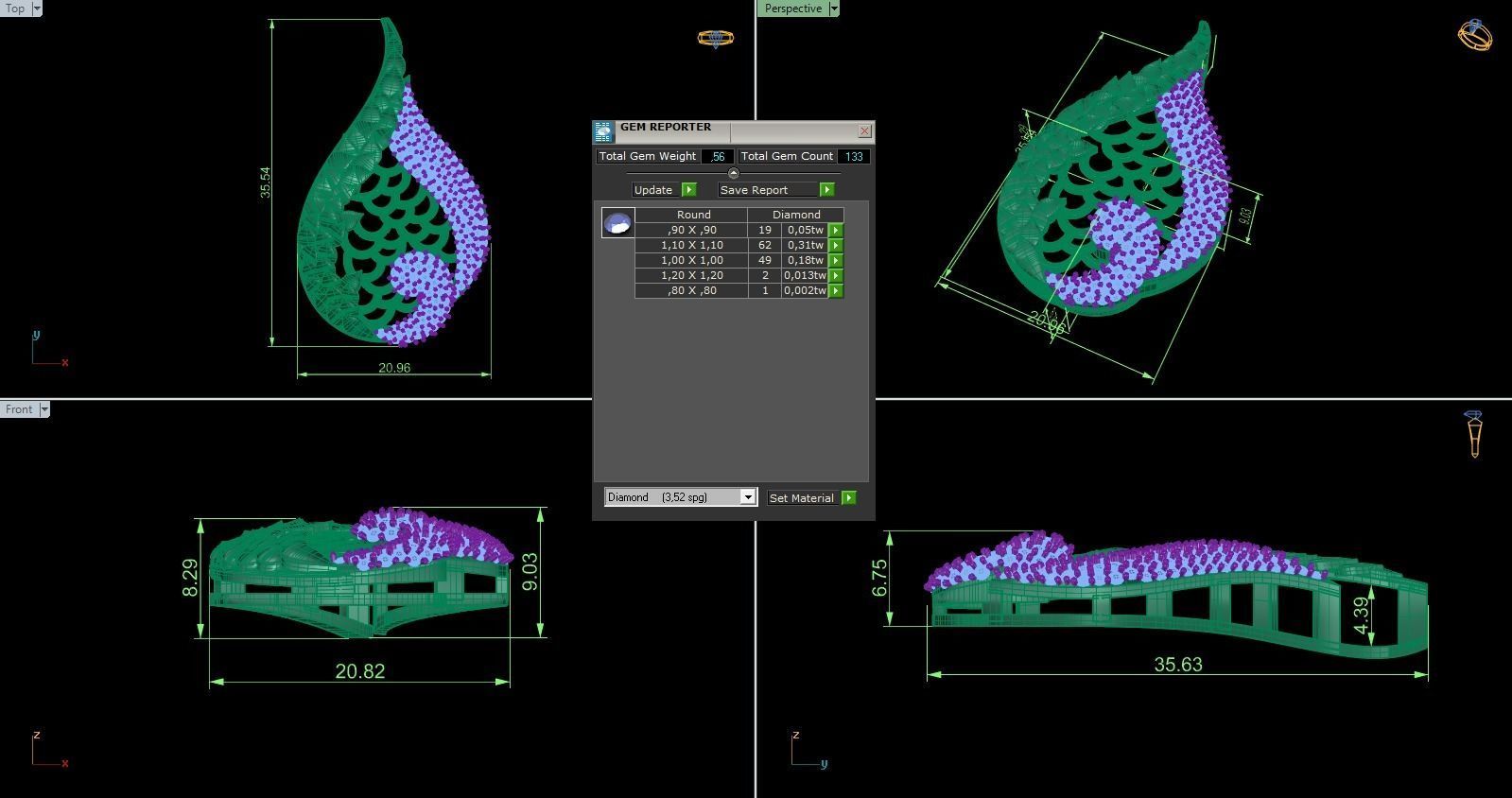Screen dimensions: 1512x798
Task: Click the green arrow next to Update
Action: click(688, 190)
